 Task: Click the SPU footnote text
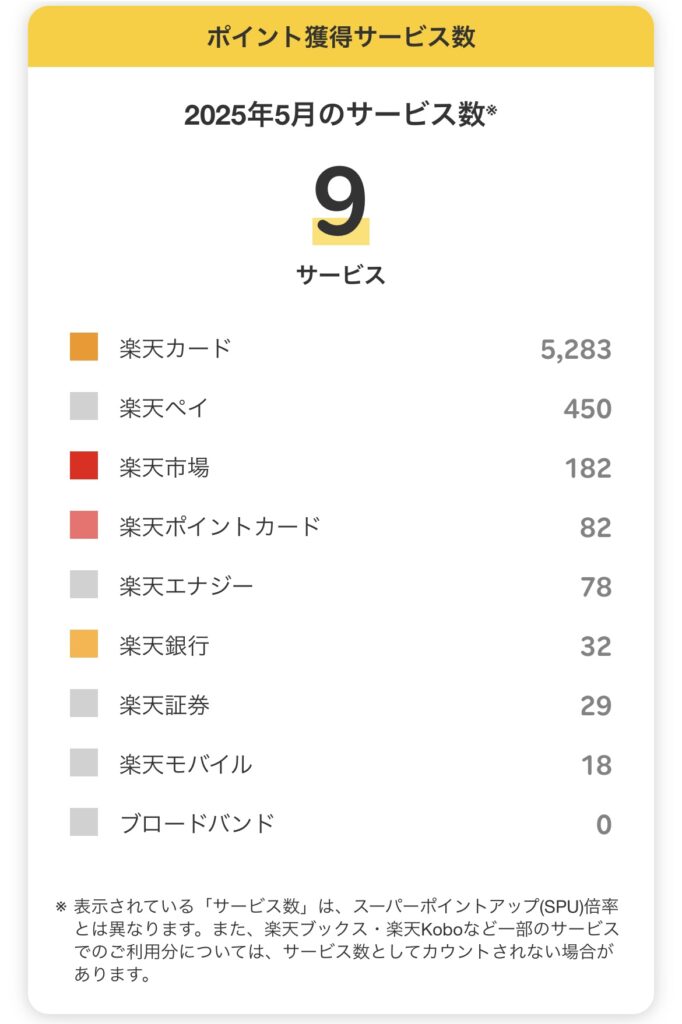(x=338, y=940)
